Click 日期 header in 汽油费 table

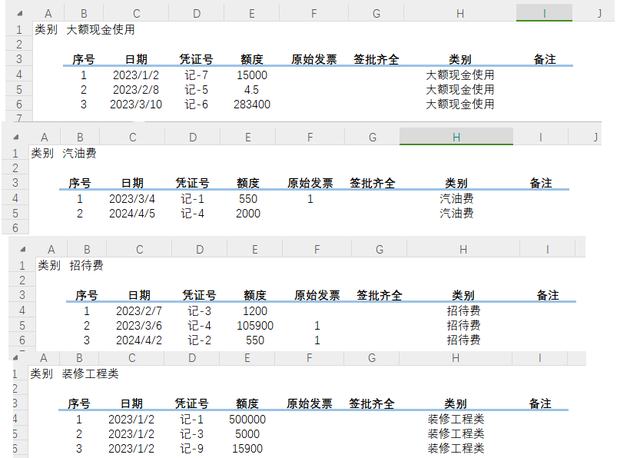132,183
